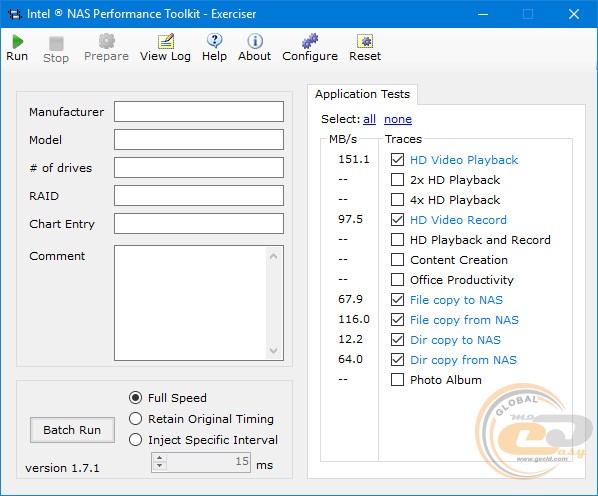Open Configure gears icon
The height and width of the screenshot is (496, 598).
pos(310,41)
